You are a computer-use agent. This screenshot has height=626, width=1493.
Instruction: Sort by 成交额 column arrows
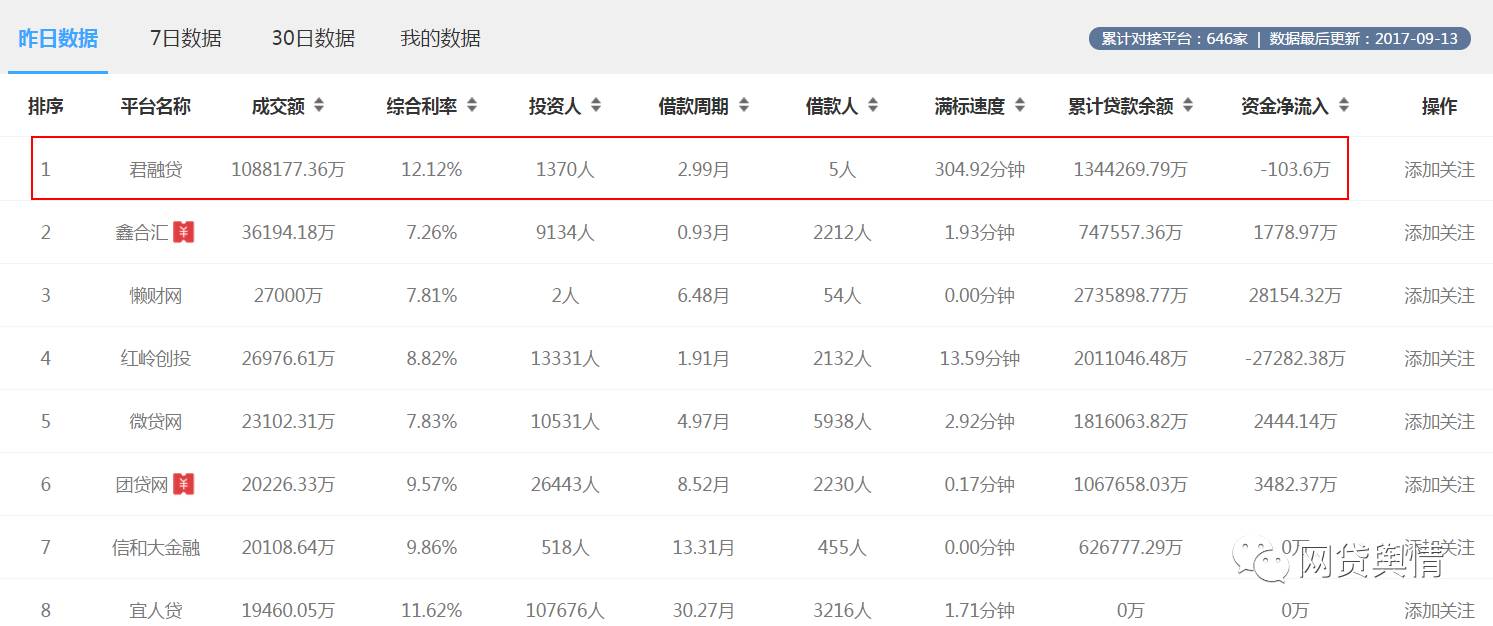(319, 105)
